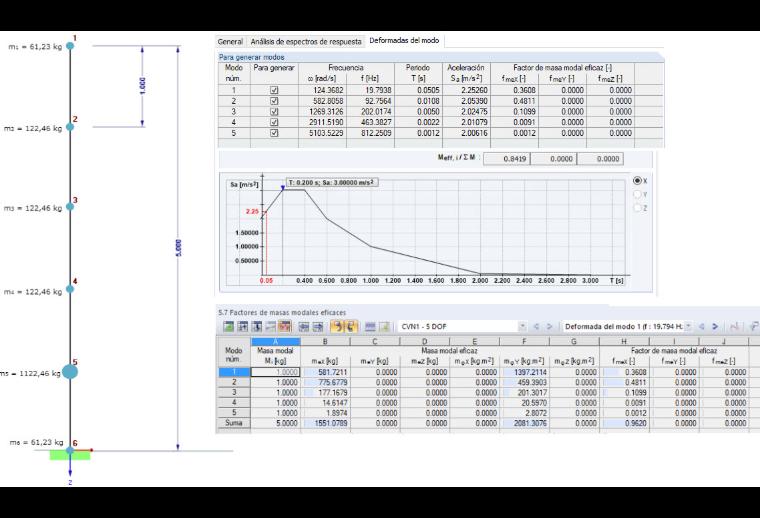The height and width of the screenshot is (518, 760).
Task: Click column header A in the results table
Action: click(276, 341)
